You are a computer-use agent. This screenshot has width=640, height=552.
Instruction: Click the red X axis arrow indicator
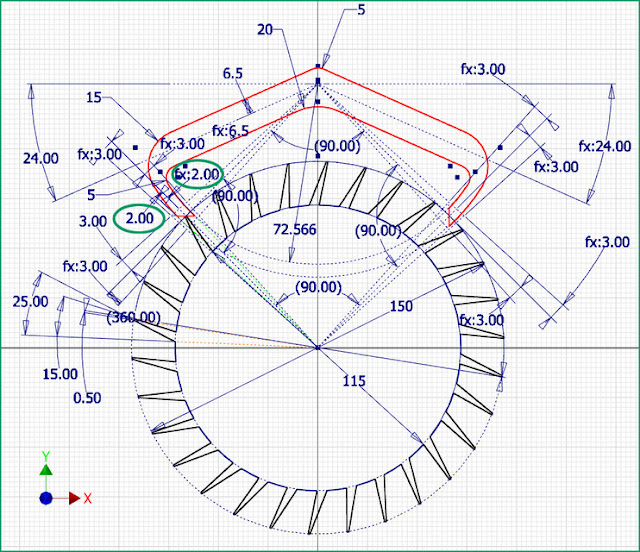click(74, 498)
